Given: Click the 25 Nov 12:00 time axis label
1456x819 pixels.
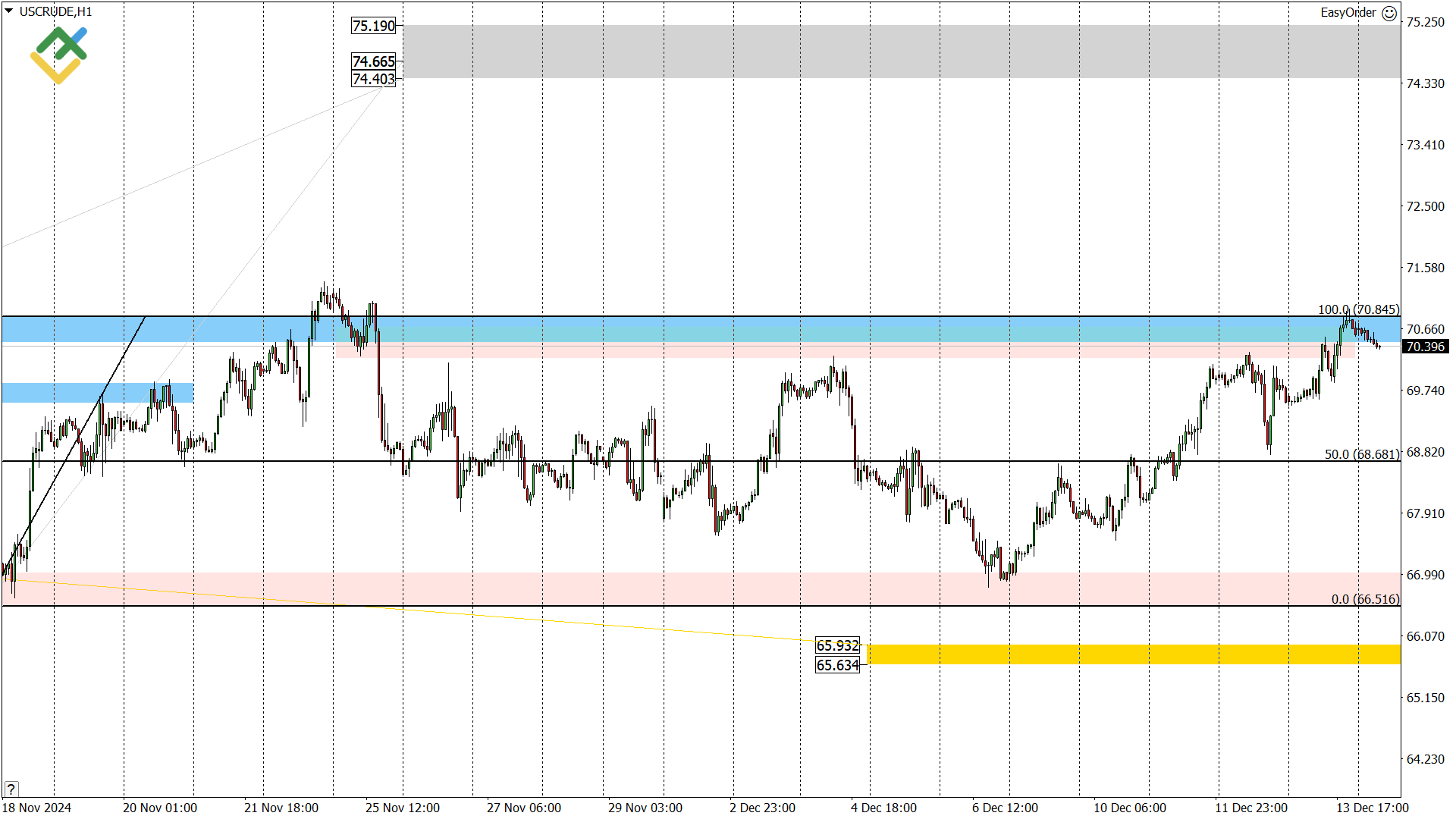Looking at the screenshot, I should [x=402, y=808].
